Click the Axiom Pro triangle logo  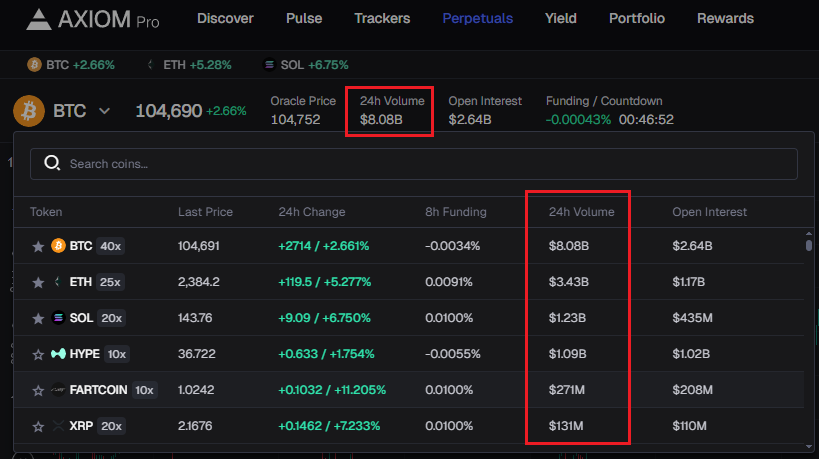pyautogui.click(x=39, y=20)
